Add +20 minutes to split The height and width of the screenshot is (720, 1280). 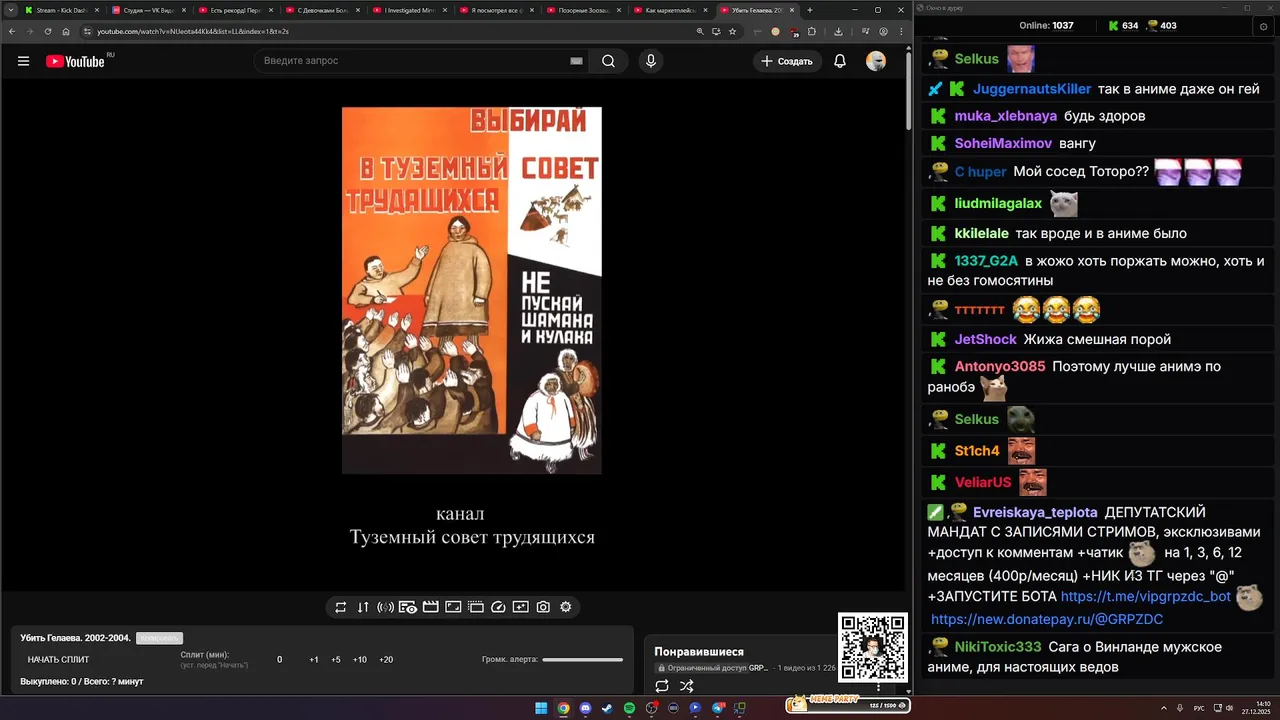[x=386, y=660]
